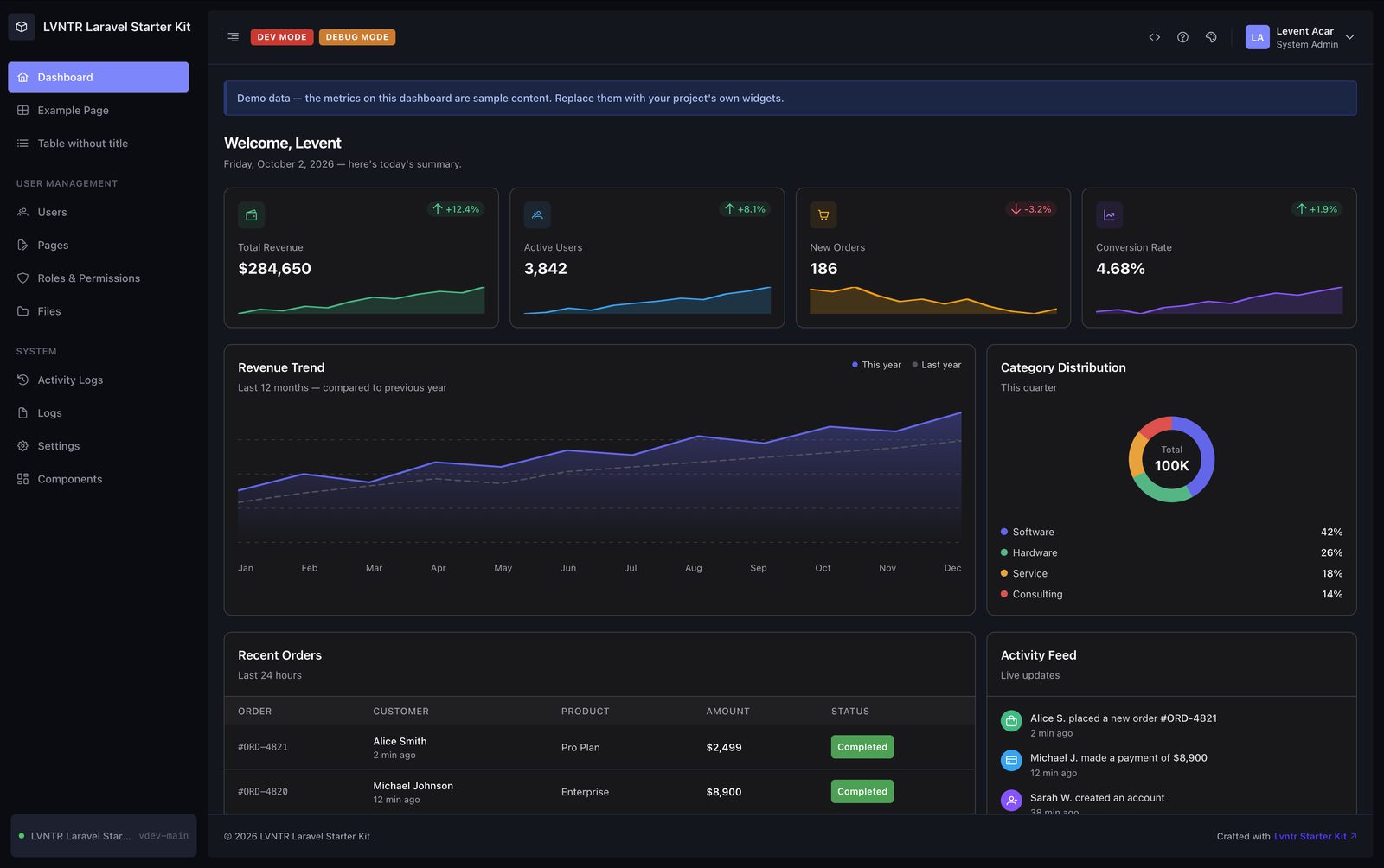
Task: Click the CUSTOMER column header
Action: click(x=400, y=712)
